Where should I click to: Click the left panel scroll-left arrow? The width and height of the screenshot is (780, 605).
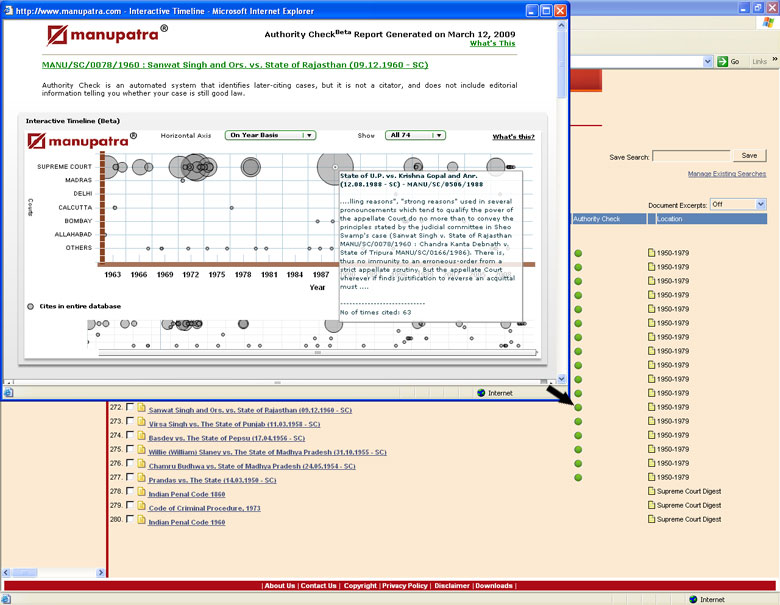(6, 573)
